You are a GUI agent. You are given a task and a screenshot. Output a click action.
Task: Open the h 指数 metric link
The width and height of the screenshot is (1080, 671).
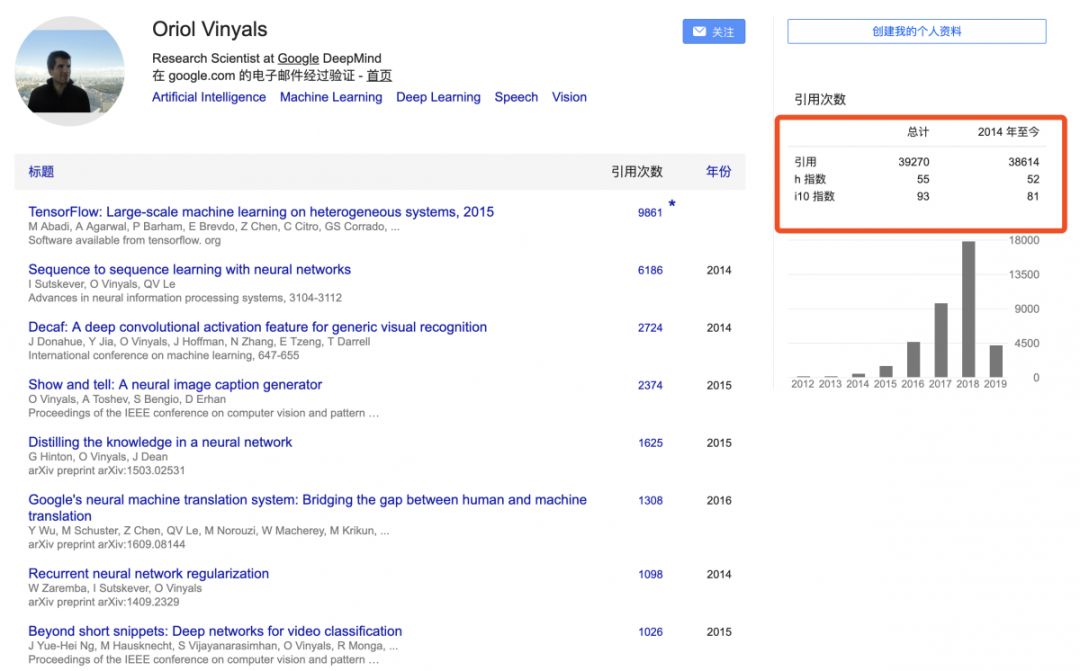click(x=810, y=179)
